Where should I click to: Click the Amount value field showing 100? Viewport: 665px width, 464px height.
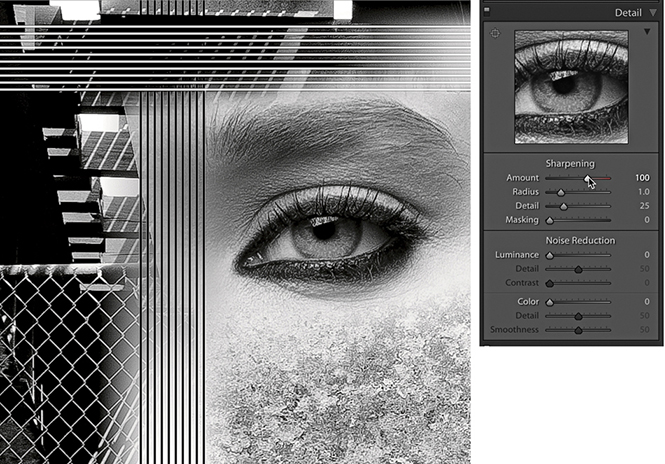(642, 178)
